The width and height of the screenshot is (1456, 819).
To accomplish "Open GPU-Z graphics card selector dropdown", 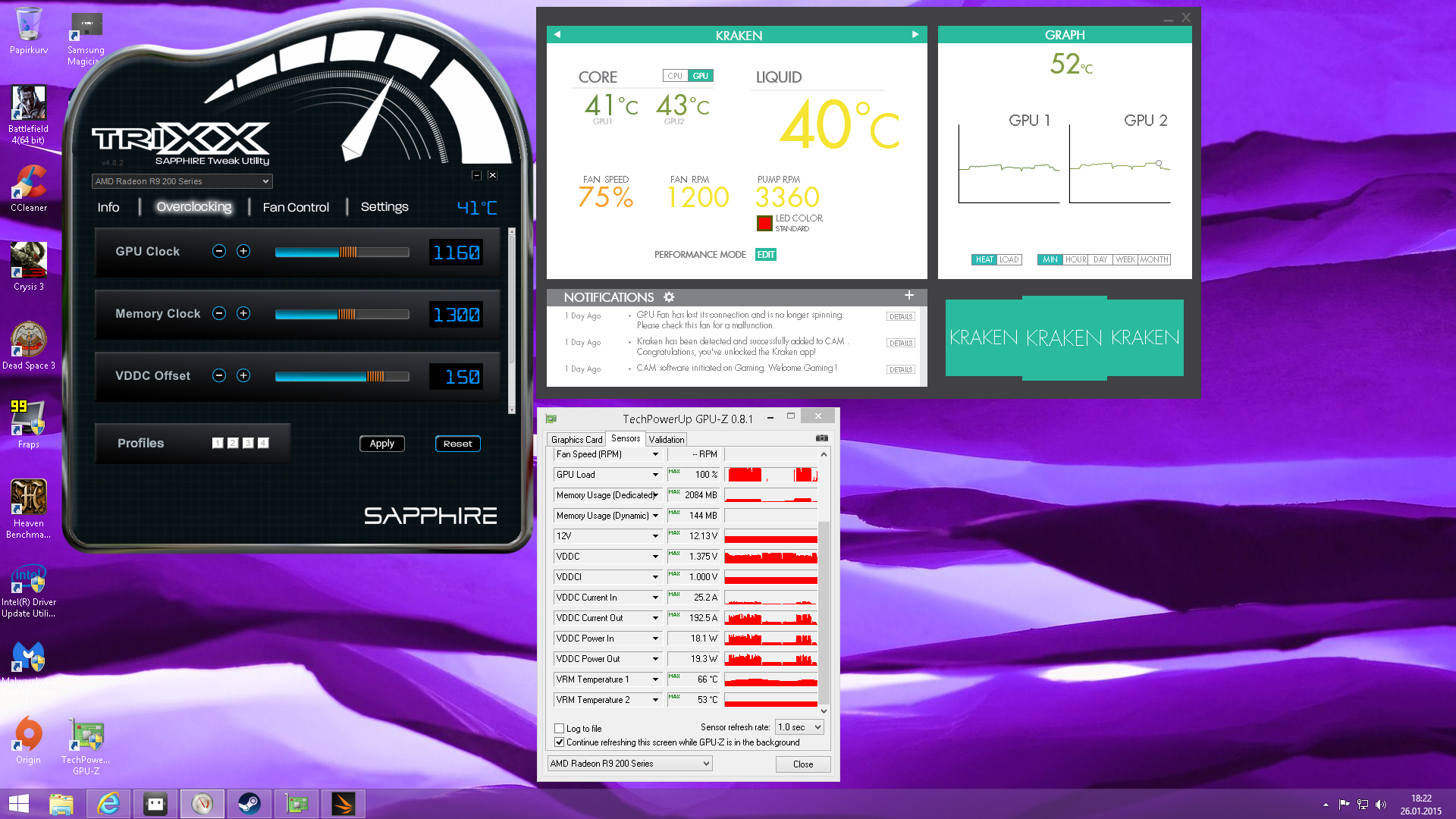I will point(629,764).
